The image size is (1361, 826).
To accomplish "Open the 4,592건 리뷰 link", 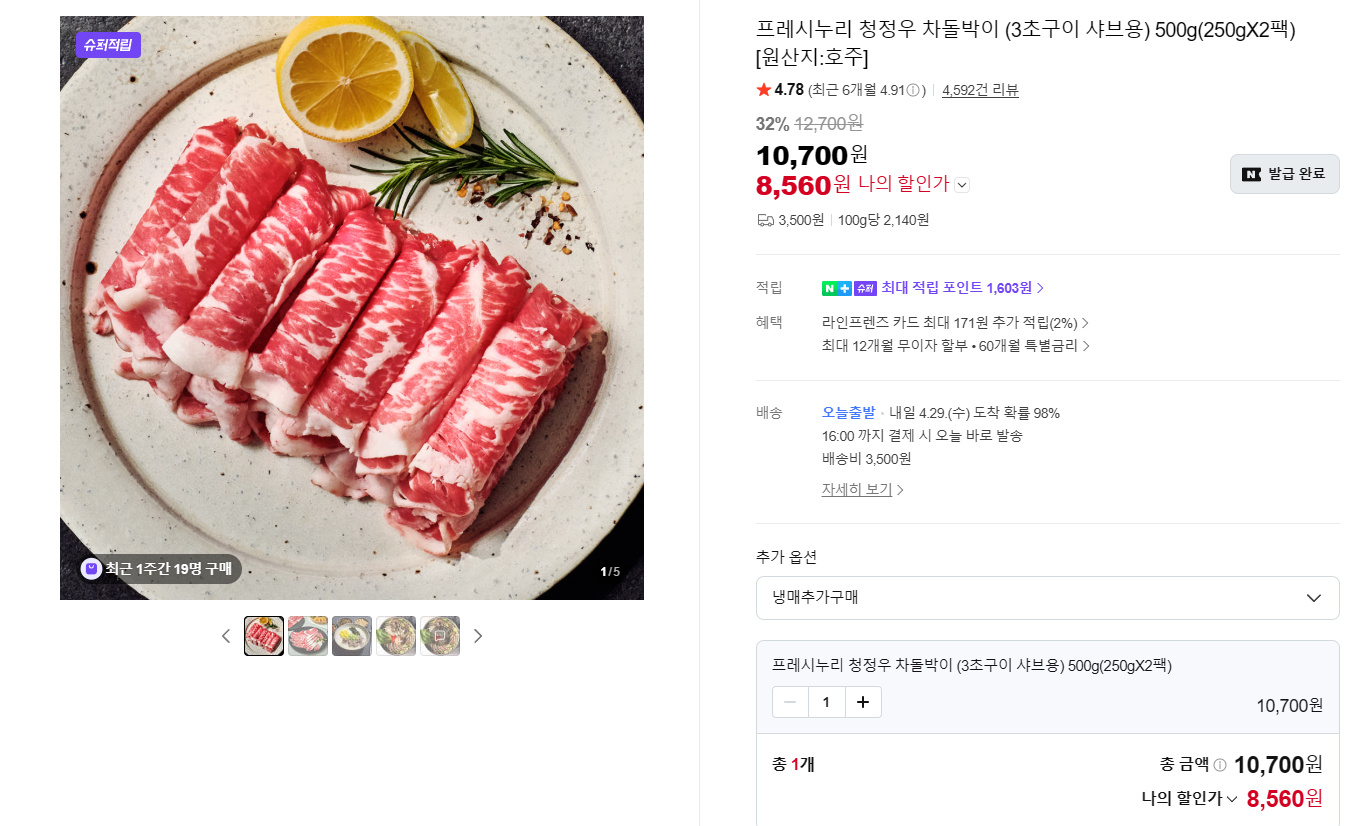I will pyautogui.click(x=980, y=90).
